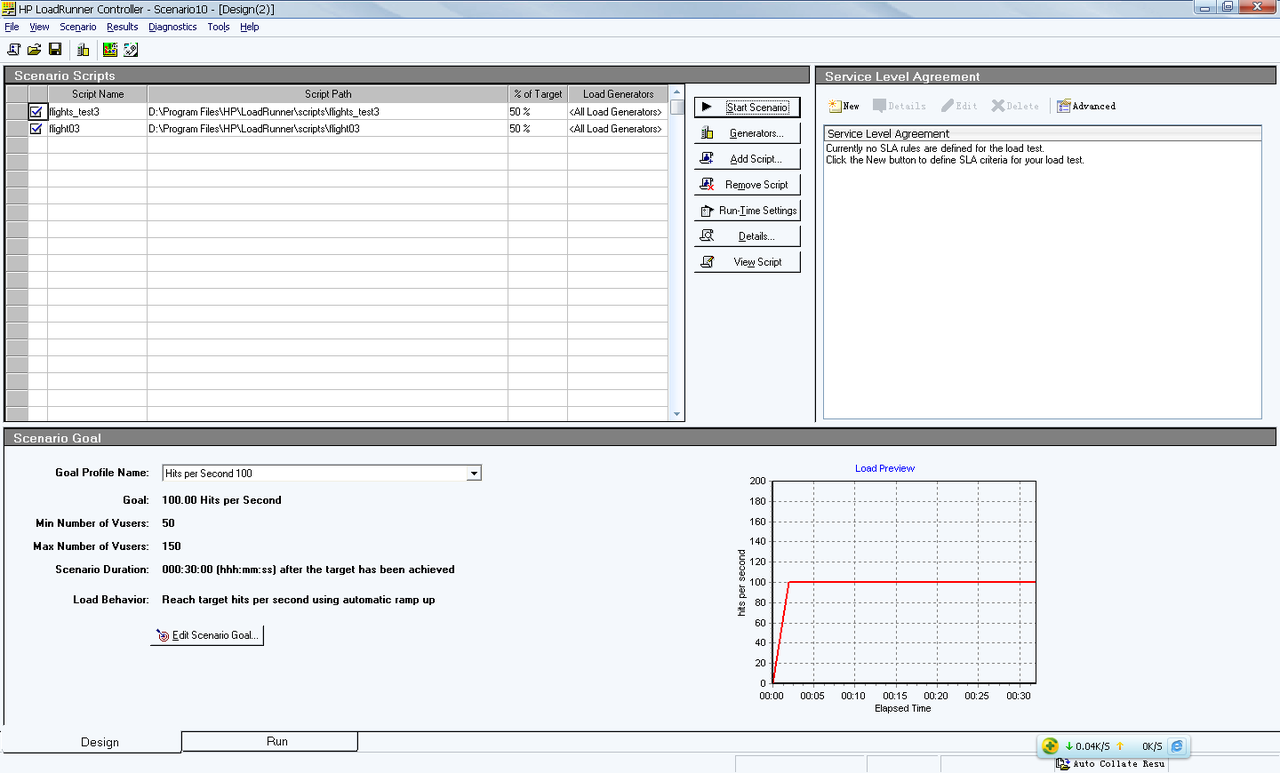This screenshot has width=1280, height=773.
Task: Click the 360 security floating widget icon
Action: point(1050,746)
